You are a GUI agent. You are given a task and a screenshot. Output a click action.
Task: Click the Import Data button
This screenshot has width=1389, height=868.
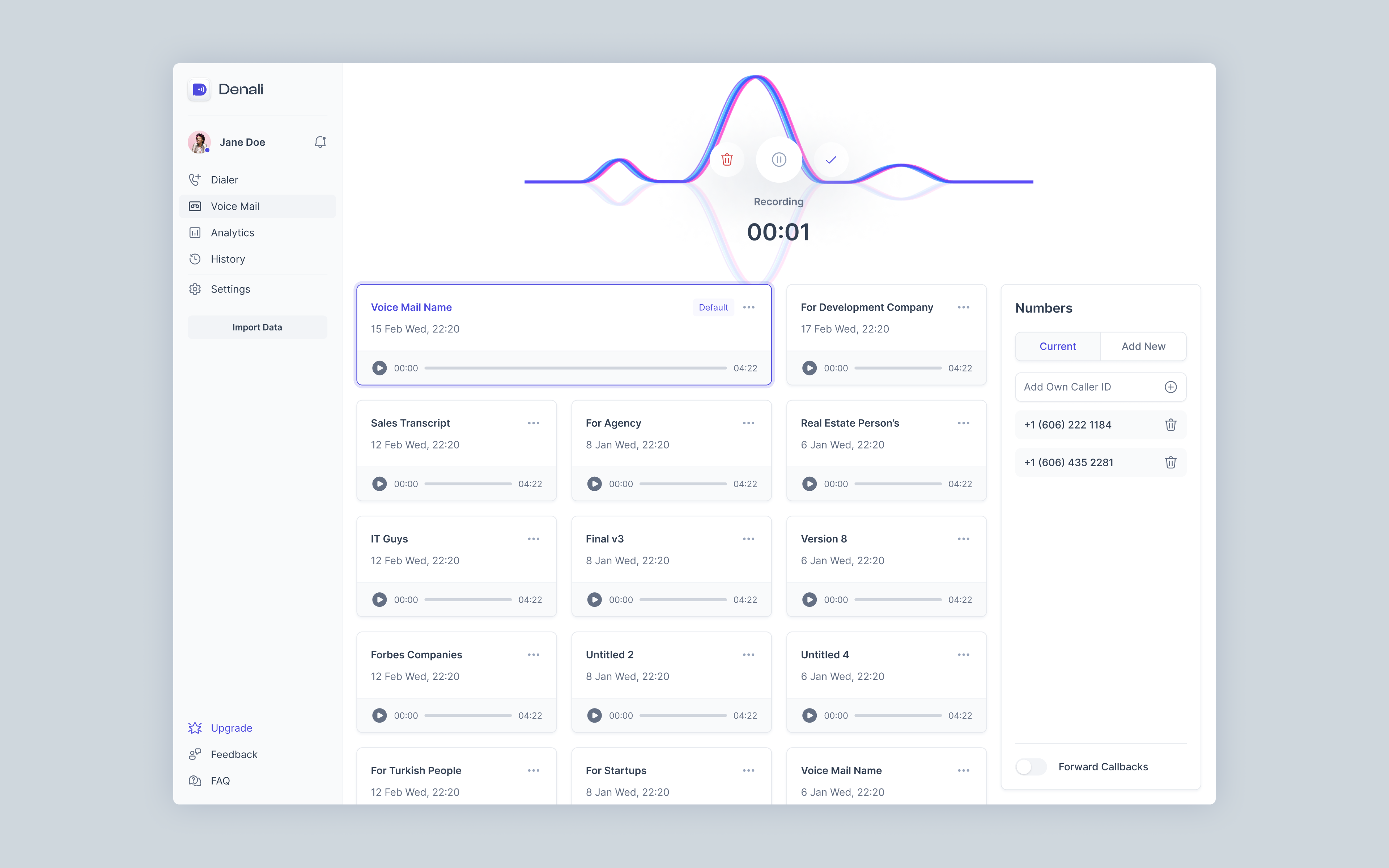coord(257,327)
